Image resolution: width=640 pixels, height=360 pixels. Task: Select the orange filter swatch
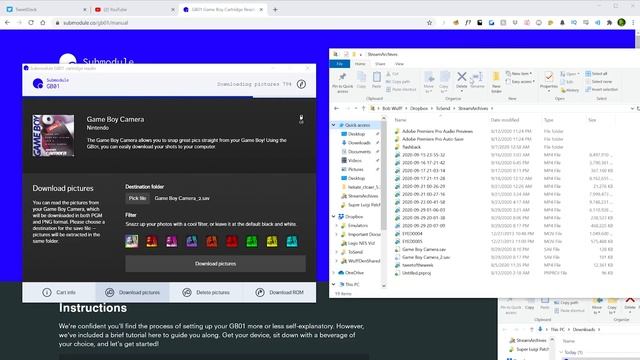[x=211, y=241]
